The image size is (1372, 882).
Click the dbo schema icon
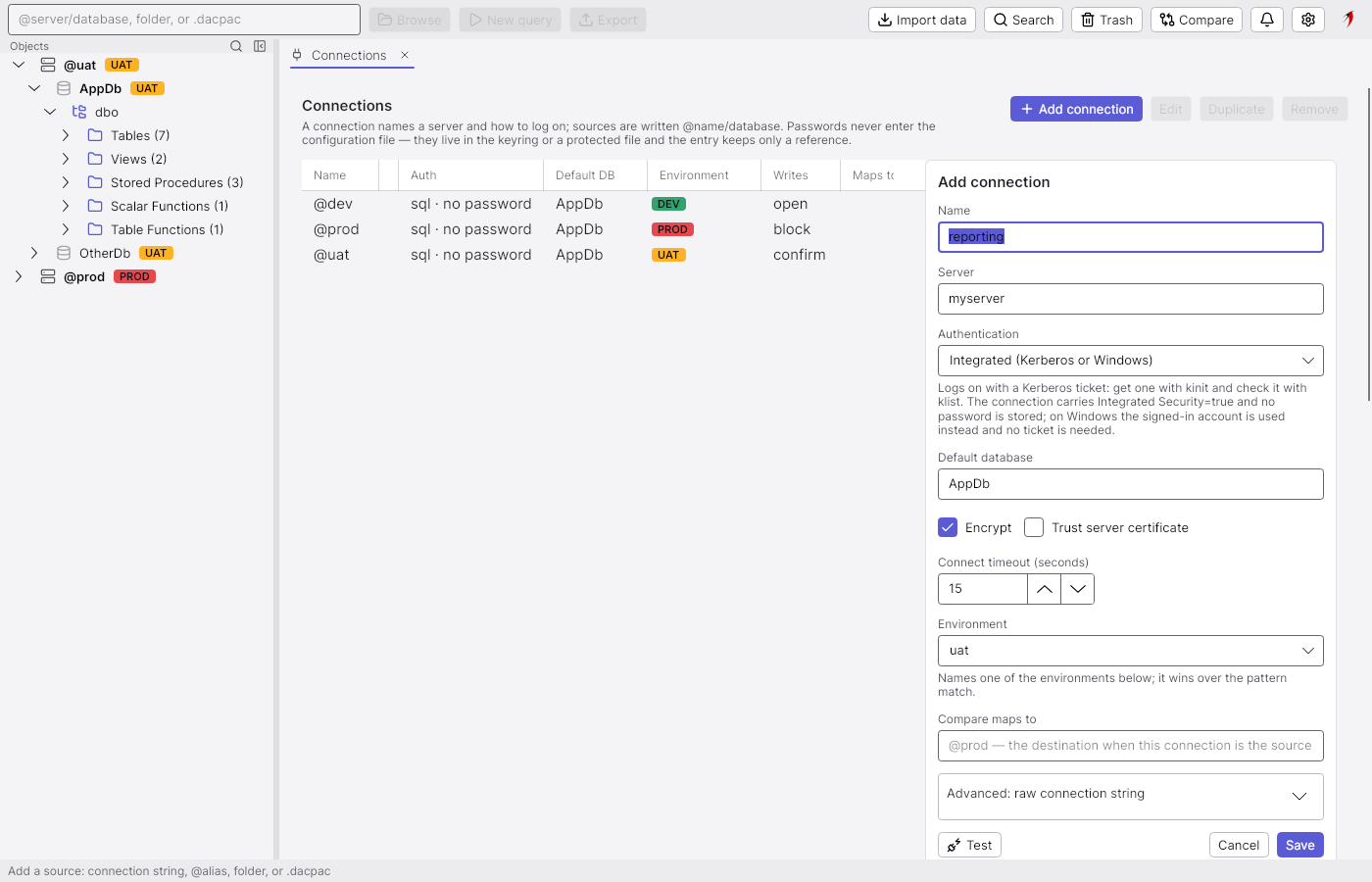point(79,112)
